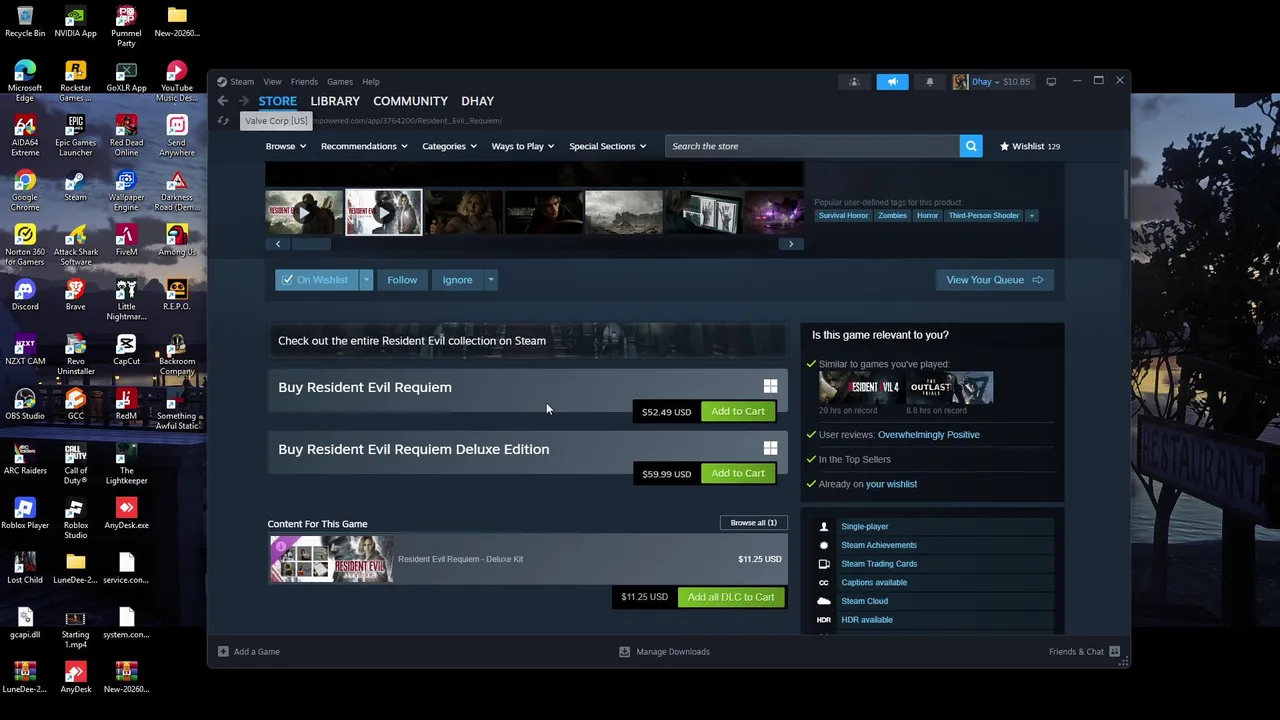The width and height of the screenshot is (1280, 720).
Task: Open the Steam menu
Action: point(242,82)
